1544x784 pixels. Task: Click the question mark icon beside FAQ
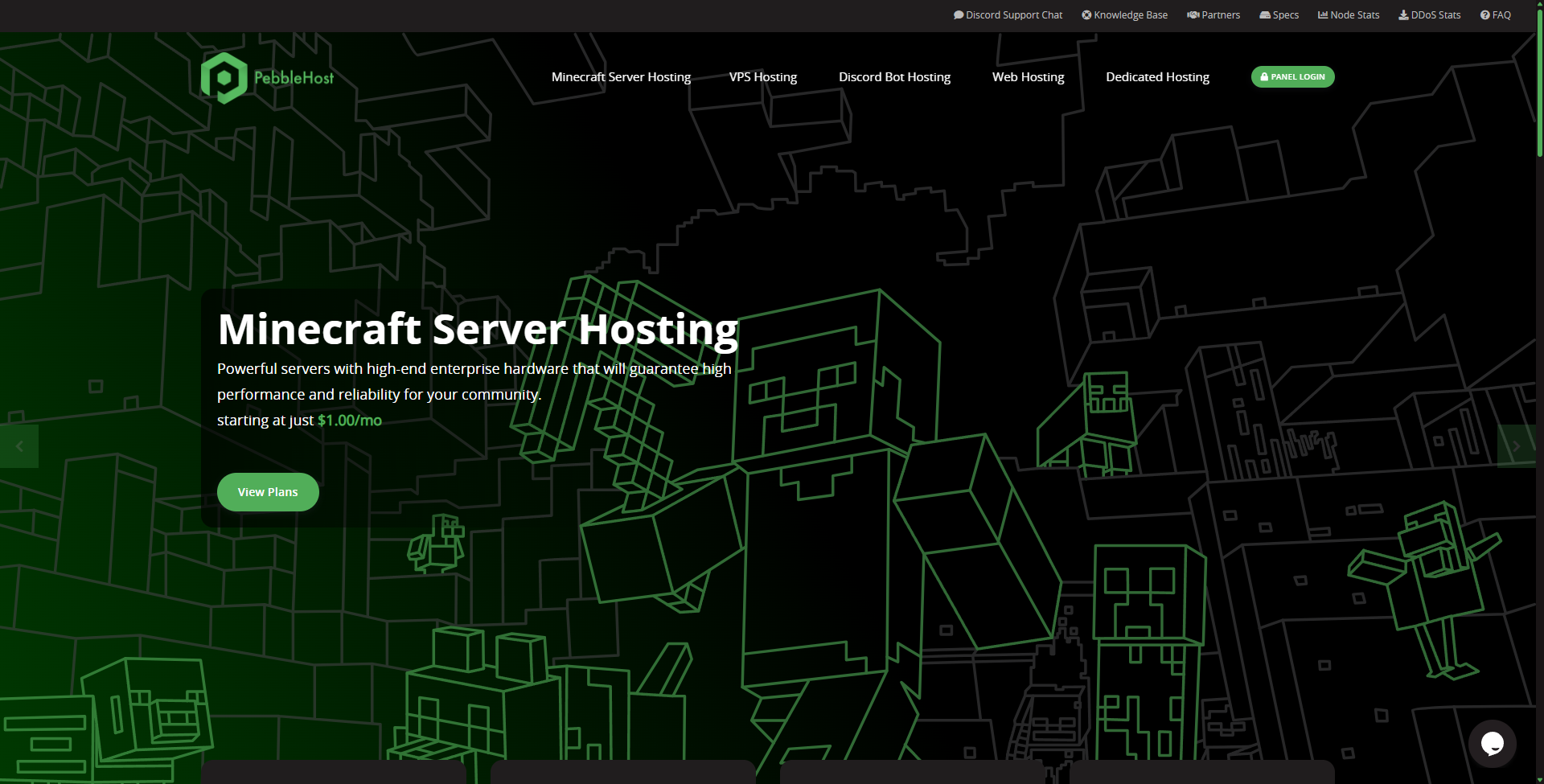pos(1485,15)
